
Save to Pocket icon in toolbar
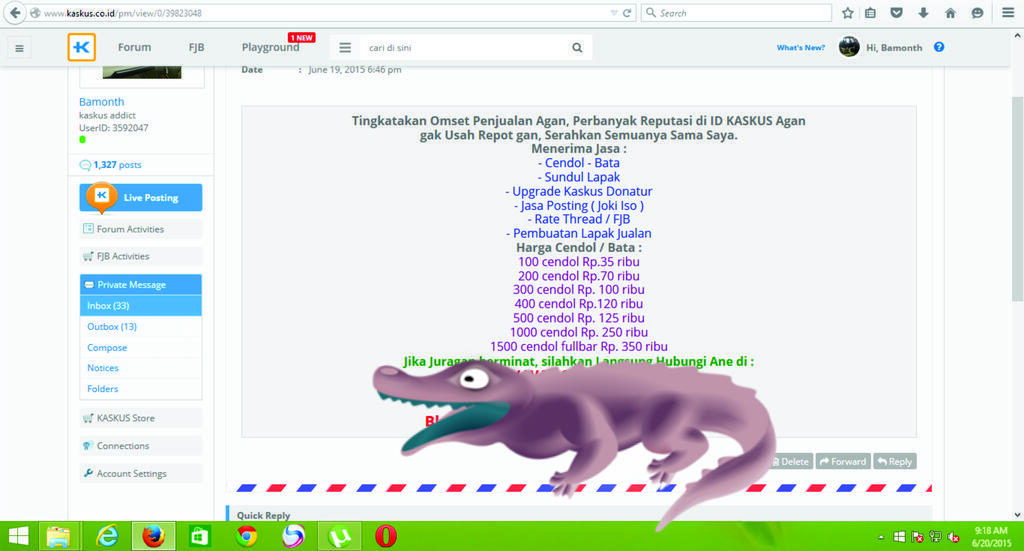(897, 12)
